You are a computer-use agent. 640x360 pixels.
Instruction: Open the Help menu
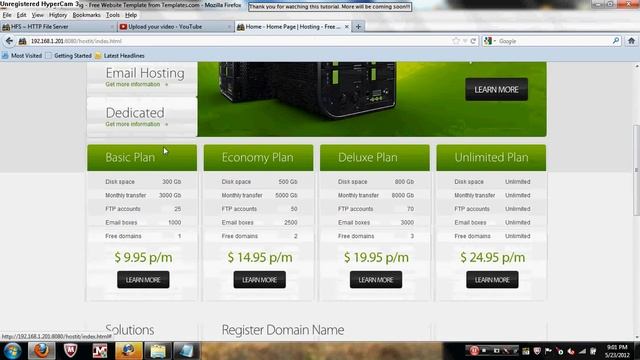pyautogui.click(x=131, y=15)
